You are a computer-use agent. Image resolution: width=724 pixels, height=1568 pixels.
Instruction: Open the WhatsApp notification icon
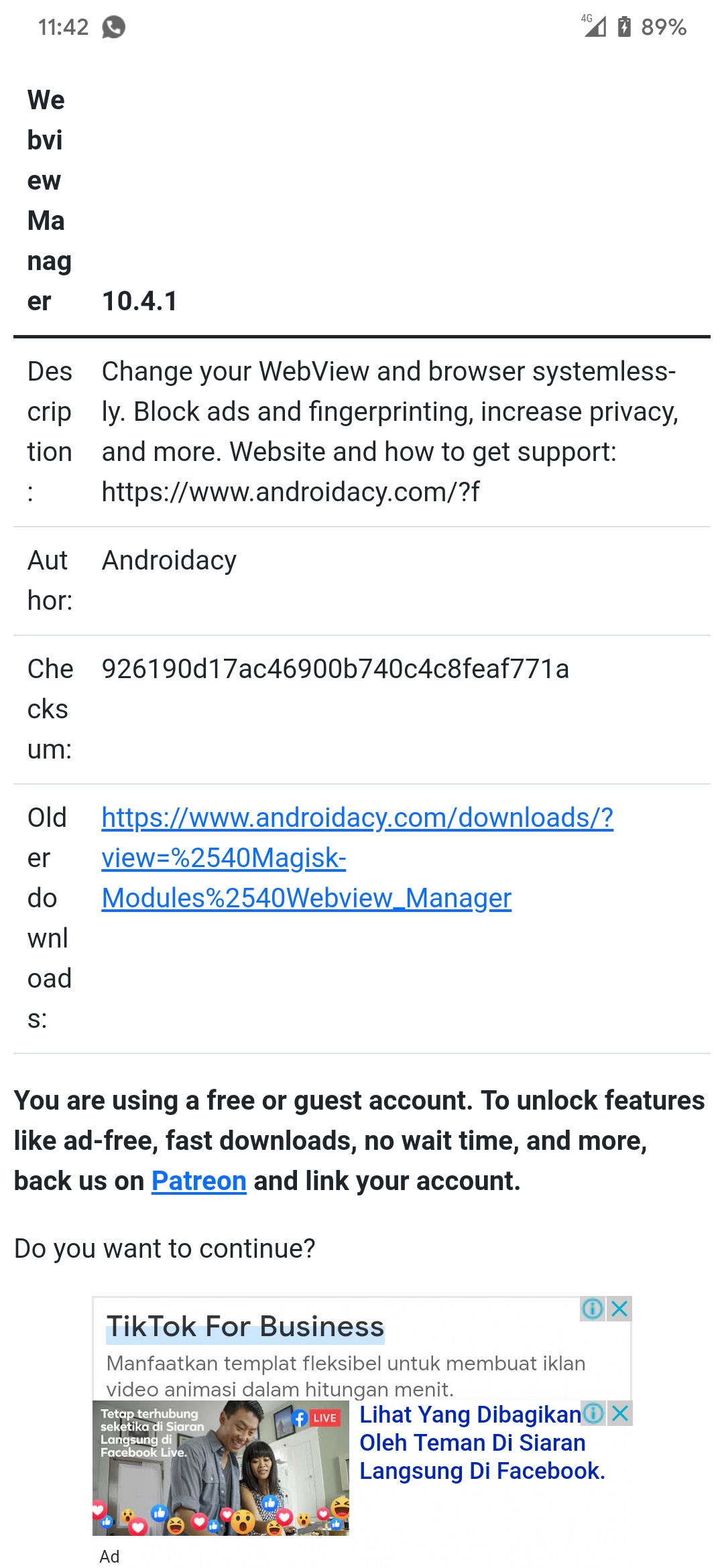pyautogui.click(x=113, y=27)
